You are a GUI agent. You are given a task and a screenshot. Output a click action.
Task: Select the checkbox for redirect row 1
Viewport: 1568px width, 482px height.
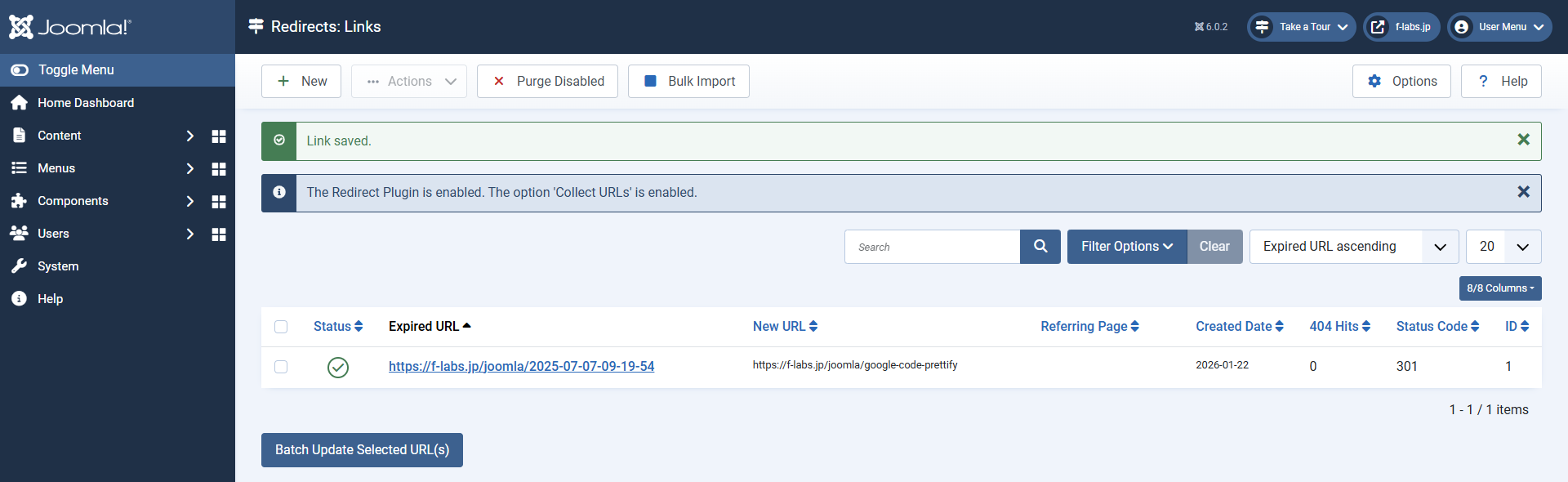click(281, 367)
